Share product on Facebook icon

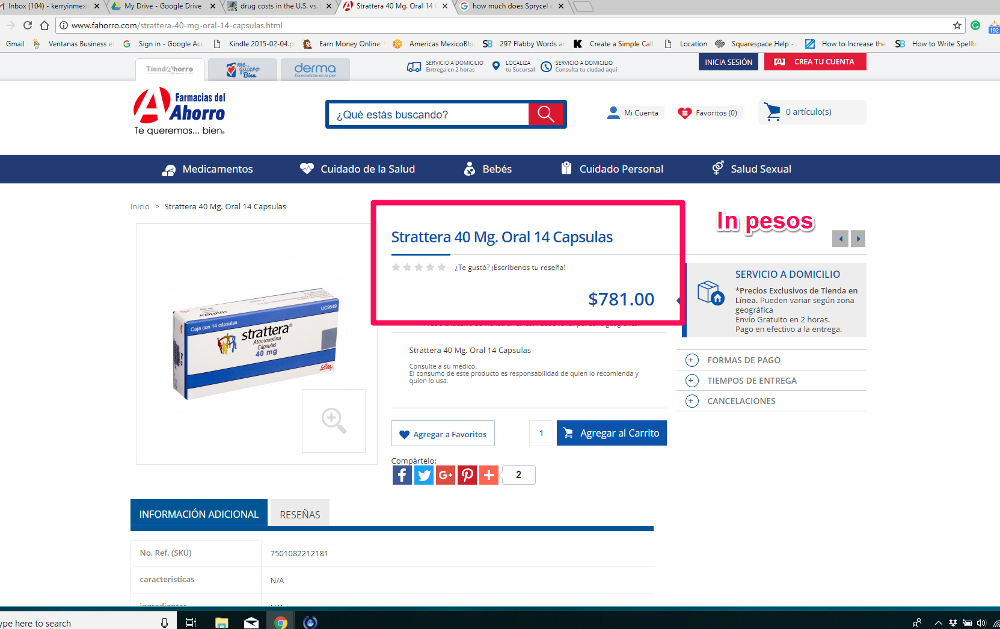(402, 475)
